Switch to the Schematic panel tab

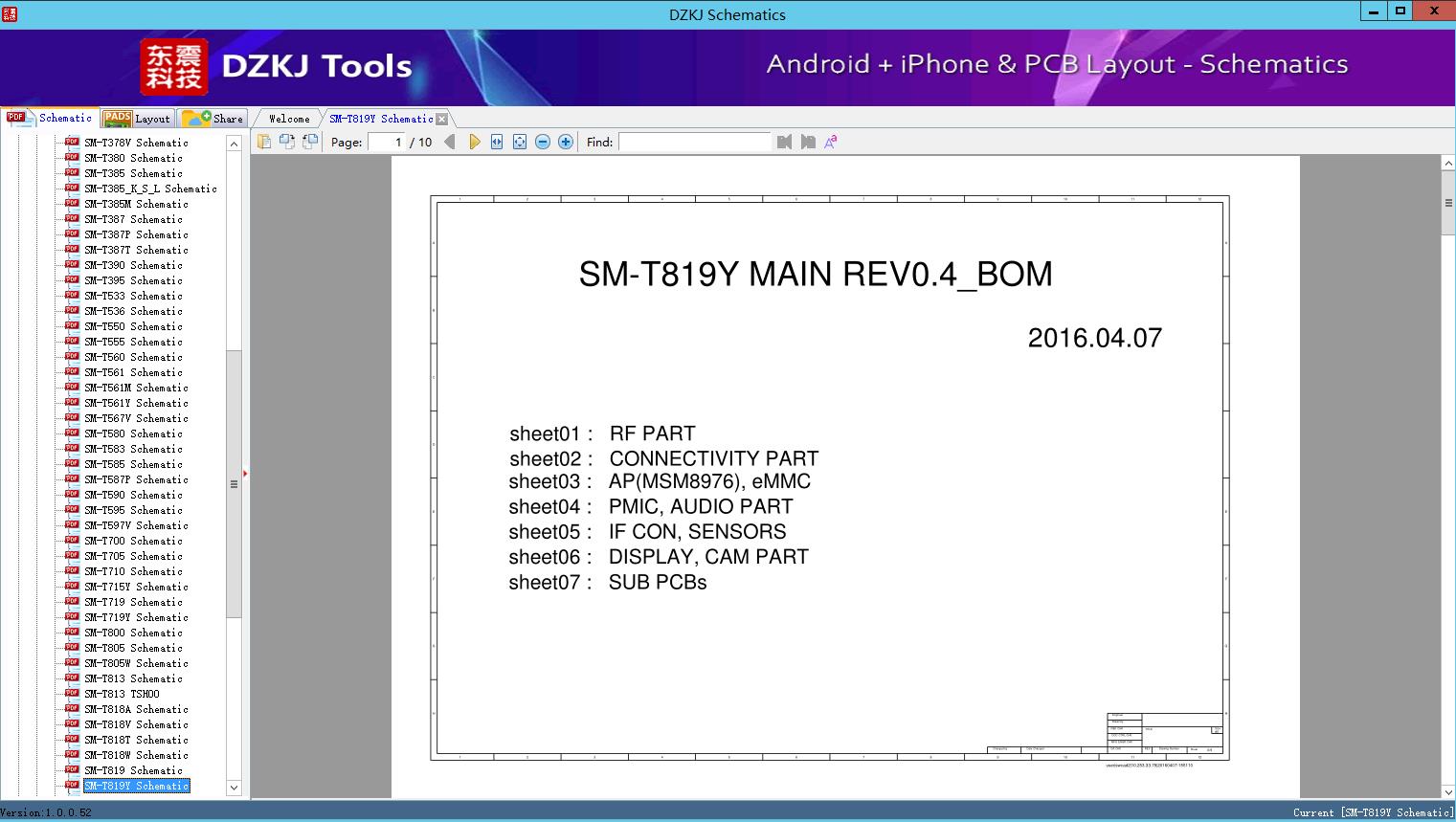pyautogui.click(x=50, y=118)
